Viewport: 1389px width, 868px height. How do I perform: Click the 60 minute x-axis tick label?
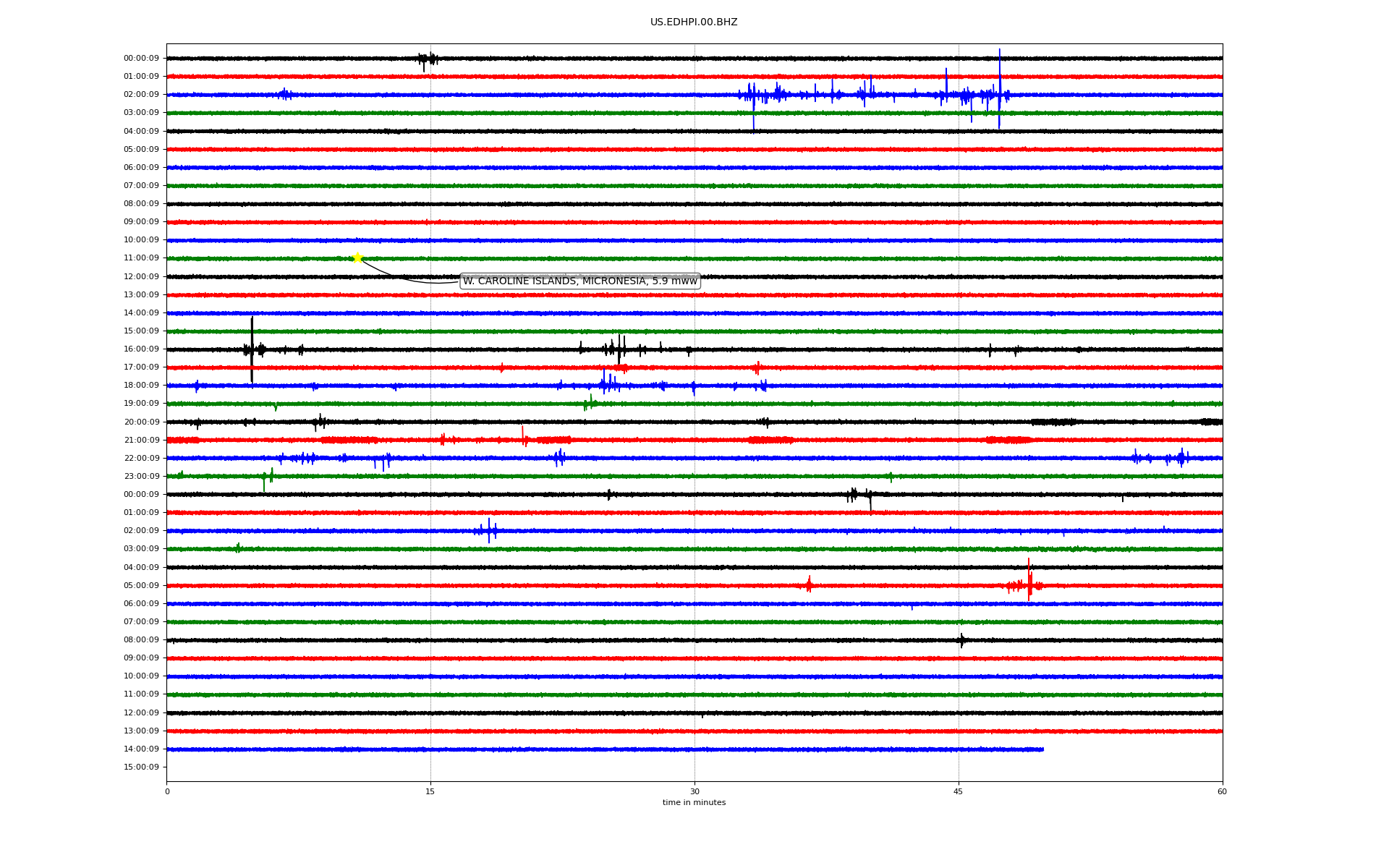(1221, 791)
